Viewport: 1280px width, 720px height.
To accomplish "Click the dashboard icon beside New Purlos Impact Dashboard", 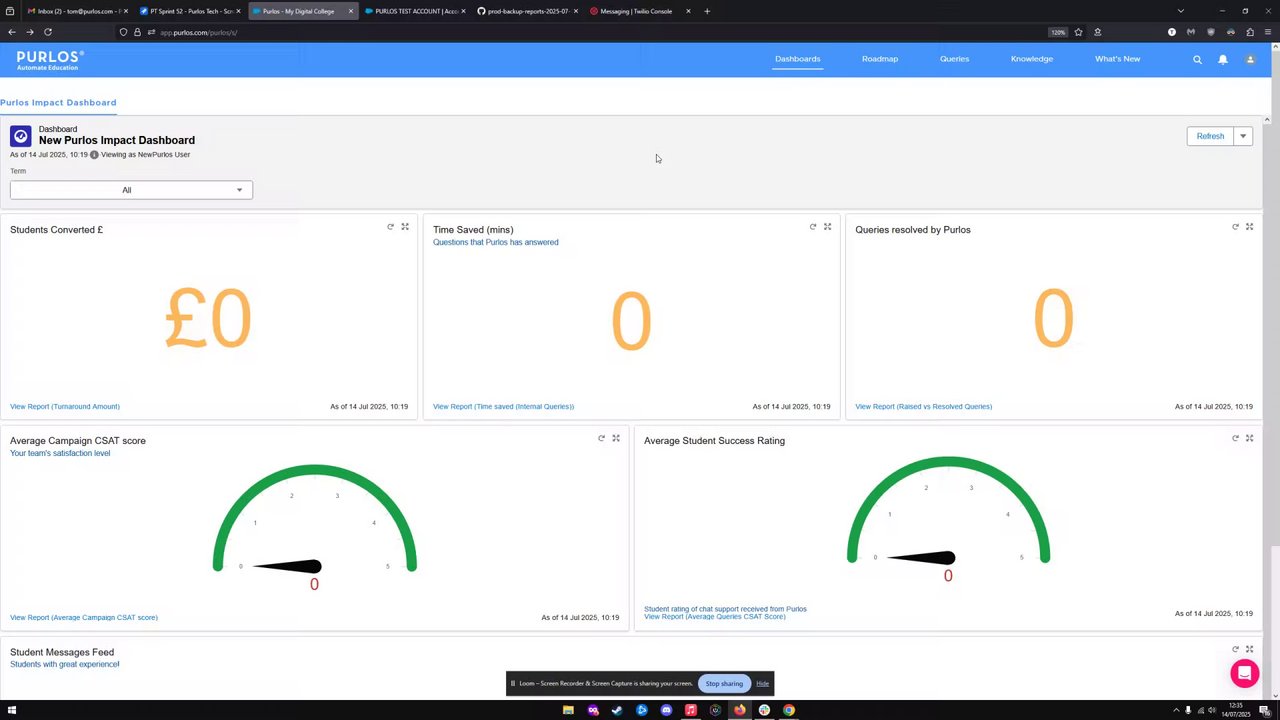I will click(21, 136).
